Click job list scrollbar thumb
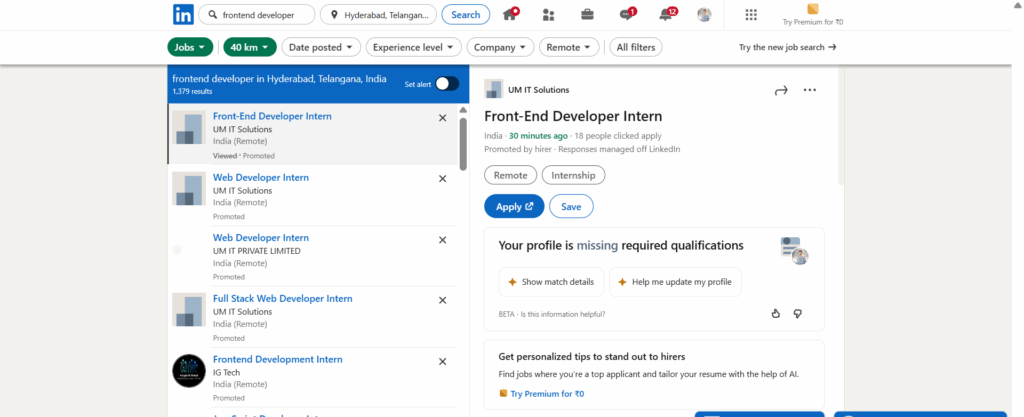 click(463, 144)
